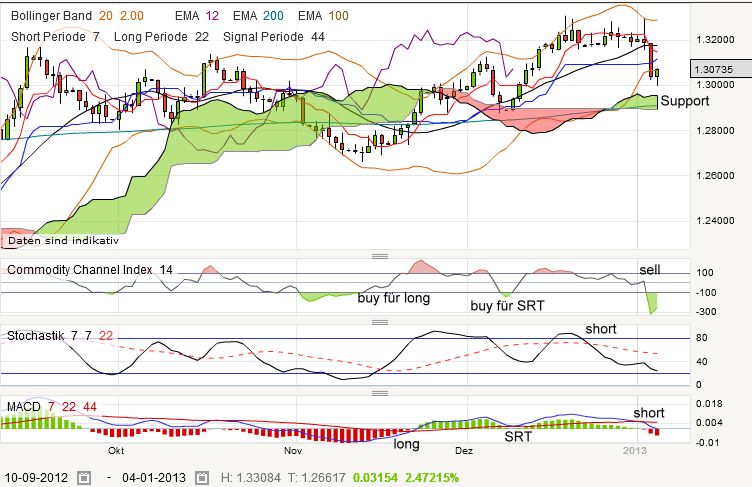Click the 1.32000 price axis label
This screenshot has width=752, height=487.
point(715,39)
